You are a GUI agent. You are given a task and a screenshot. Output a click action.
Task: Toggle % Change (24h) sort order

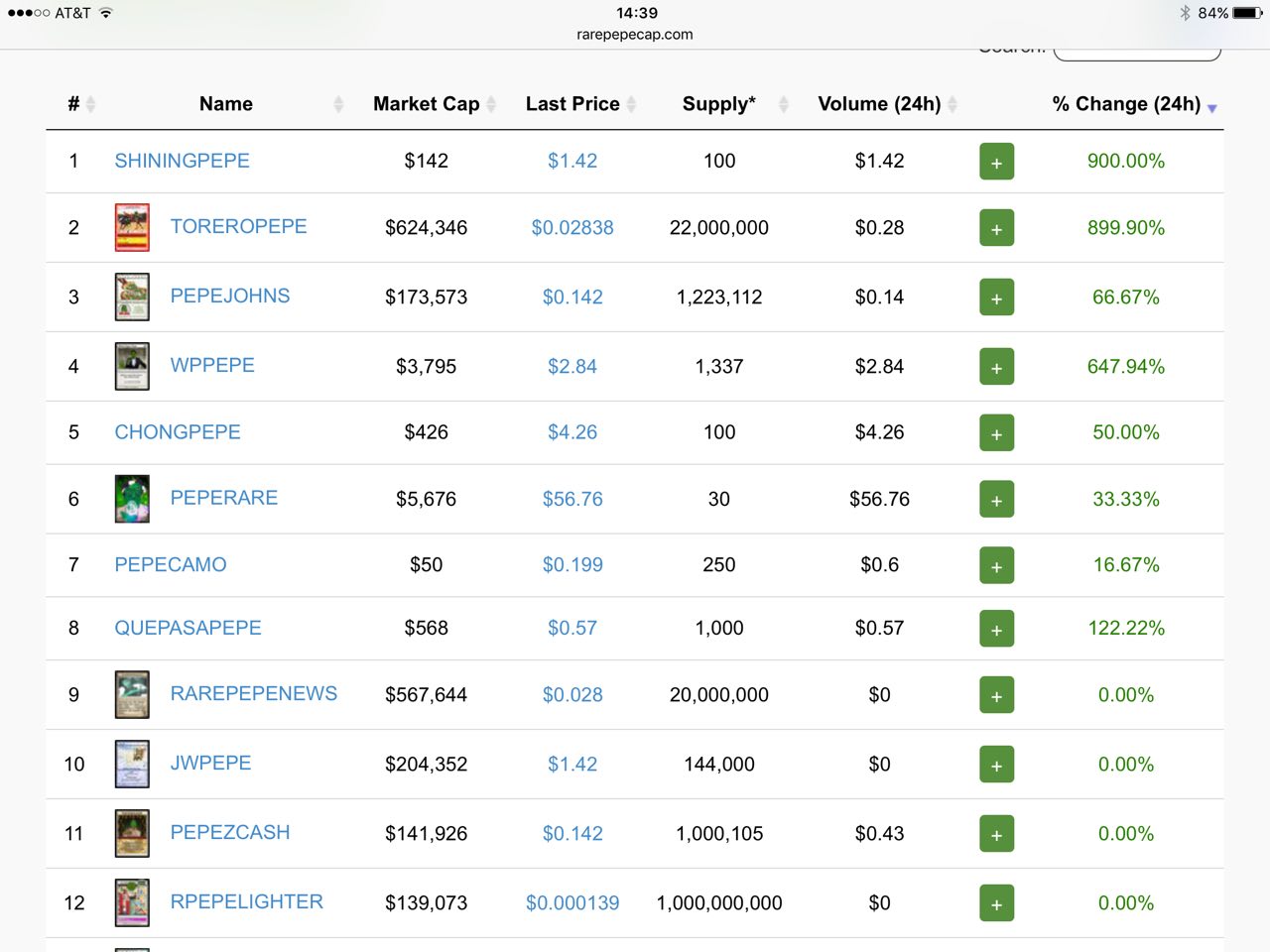pyautogui.click(x=1126, y=104)
